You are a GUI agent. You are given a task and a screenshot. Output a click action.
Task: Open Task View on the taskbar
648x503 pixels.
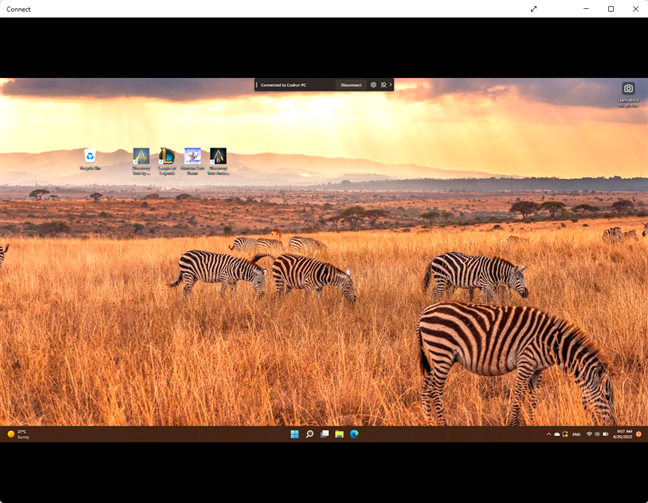(324, 434)
